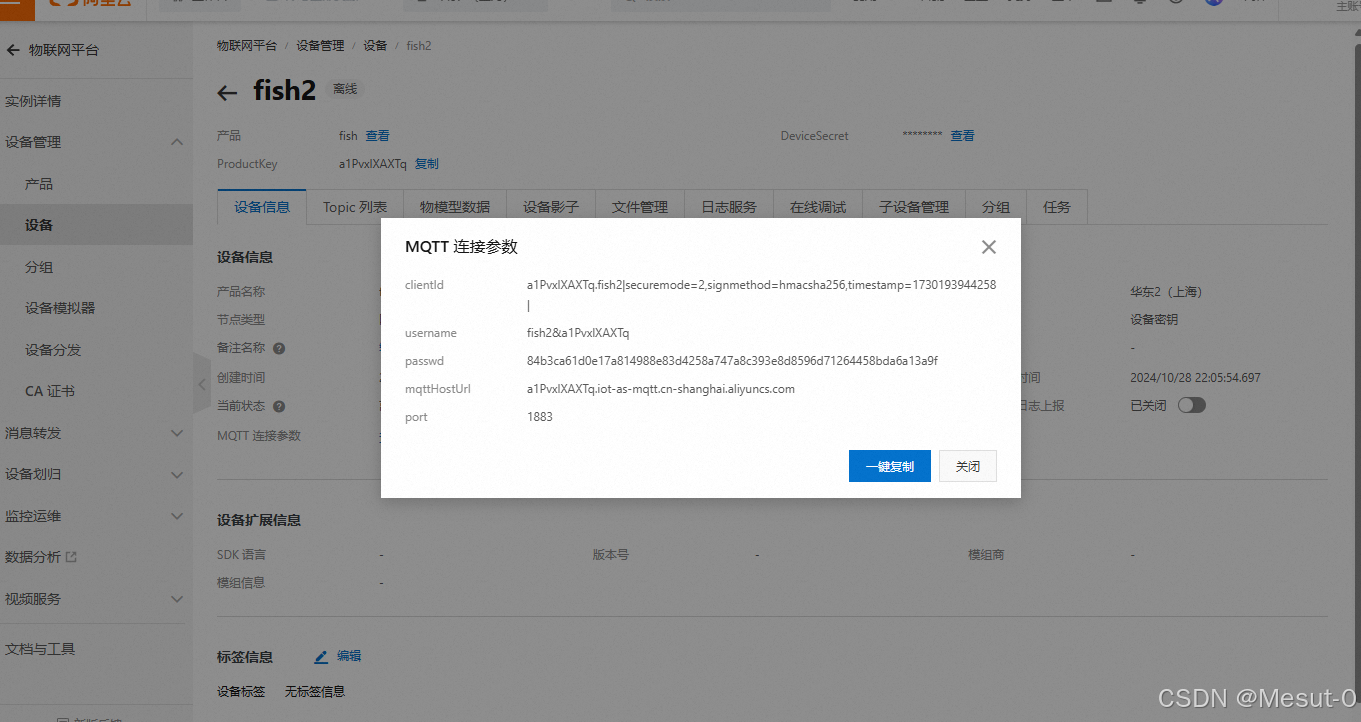1361x722 pixels.
Task: Click 设备管理 in the breadcrumb
Action: coord(320,46)
